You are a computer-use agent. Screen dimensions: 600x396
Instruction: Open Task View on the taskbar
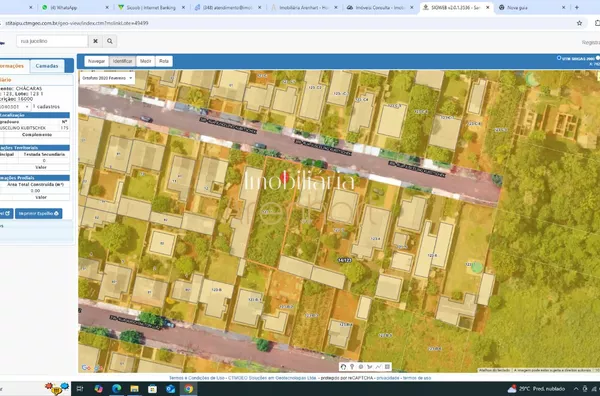point(80,389)
